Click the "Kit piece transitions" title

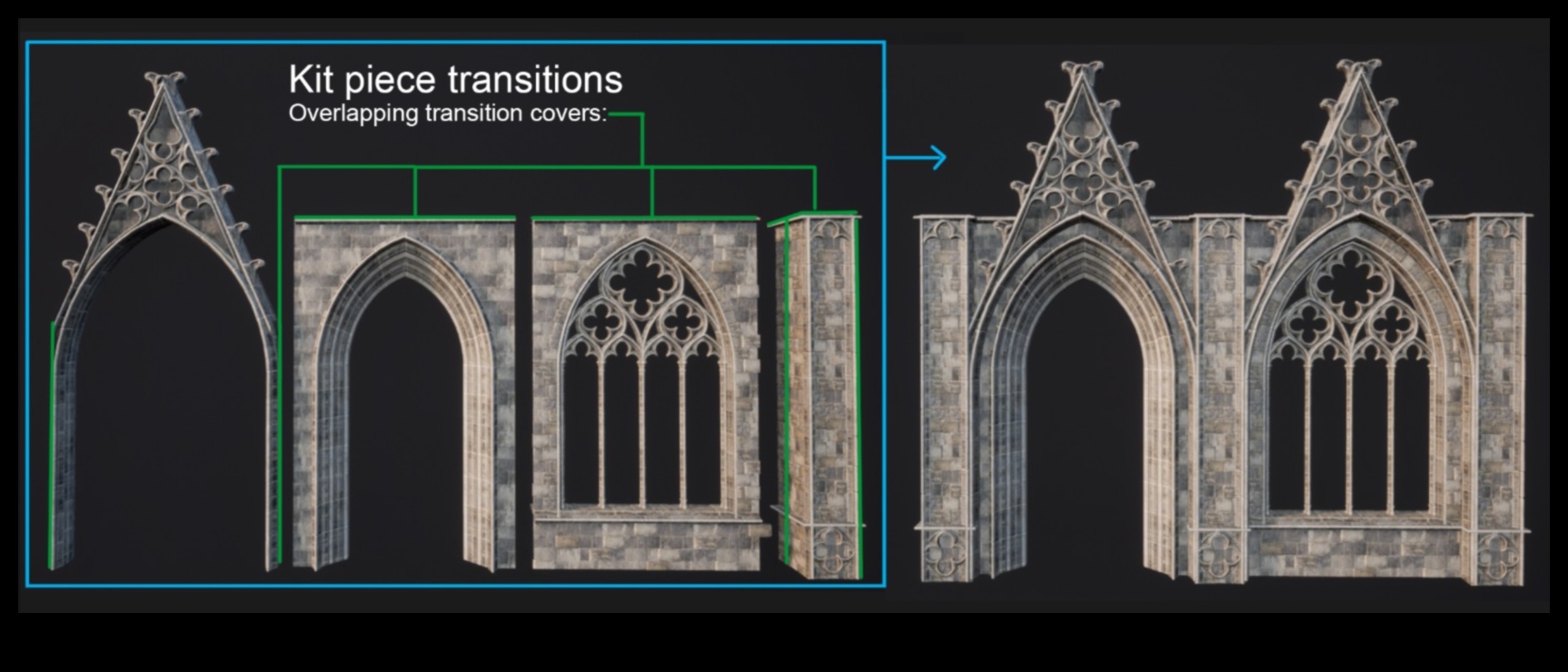coord(455,80)
